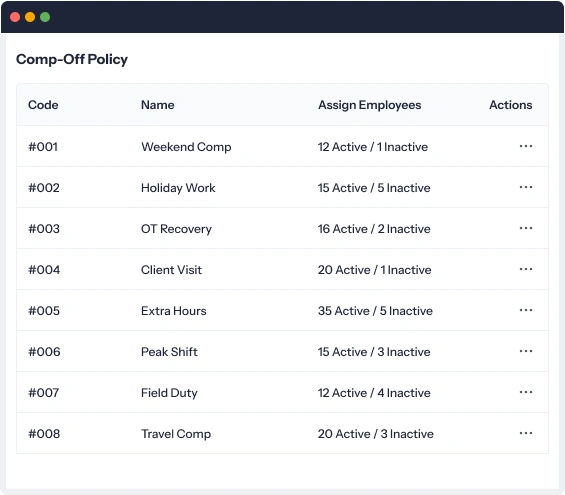565x495 pixels.
Task: Open actions menu for Weekend Comp row
Action: click(526, 146)
